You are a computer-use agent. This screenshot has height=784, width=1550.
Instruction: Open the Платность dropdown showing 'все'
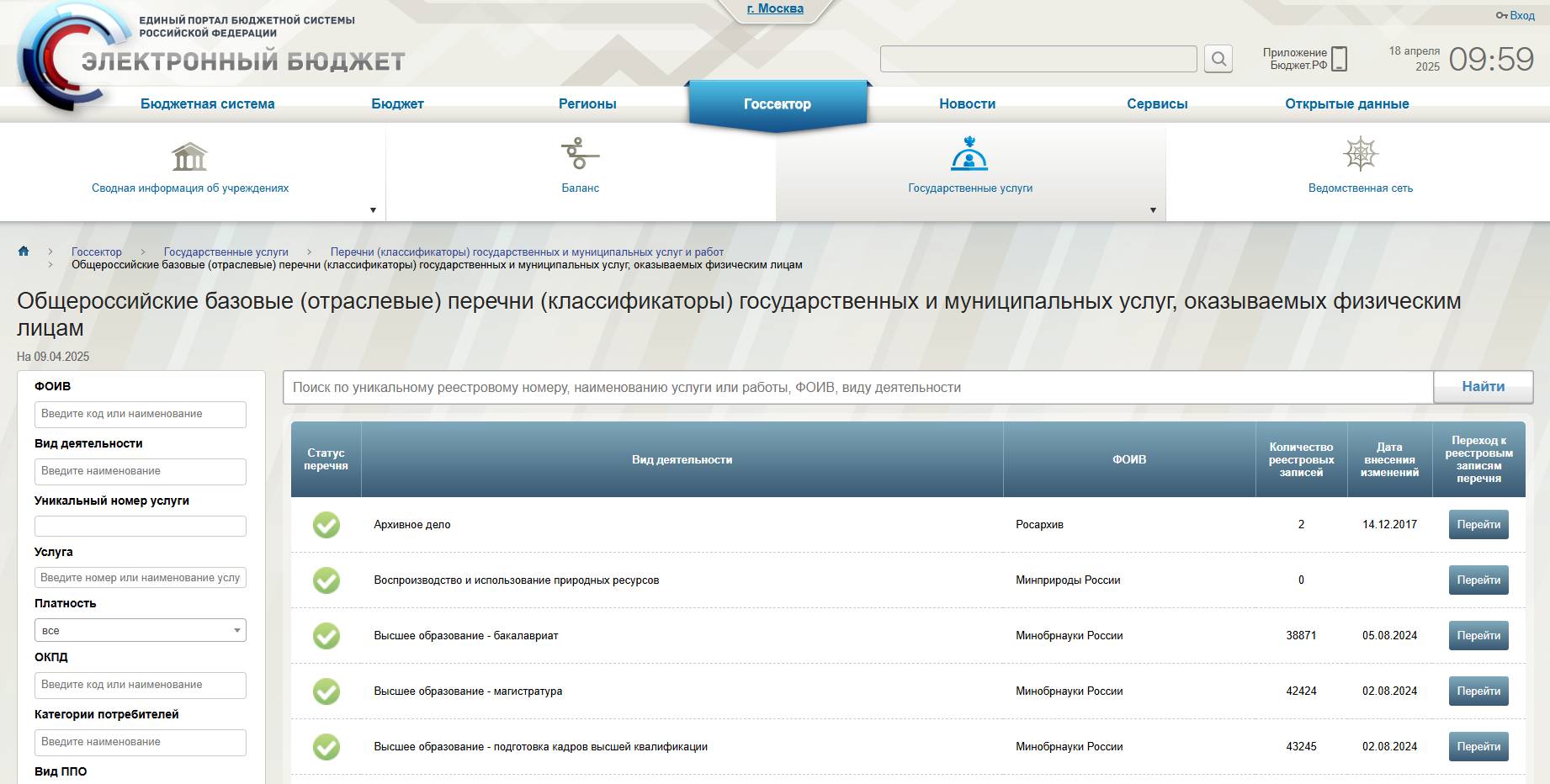[x=140, y=629]
